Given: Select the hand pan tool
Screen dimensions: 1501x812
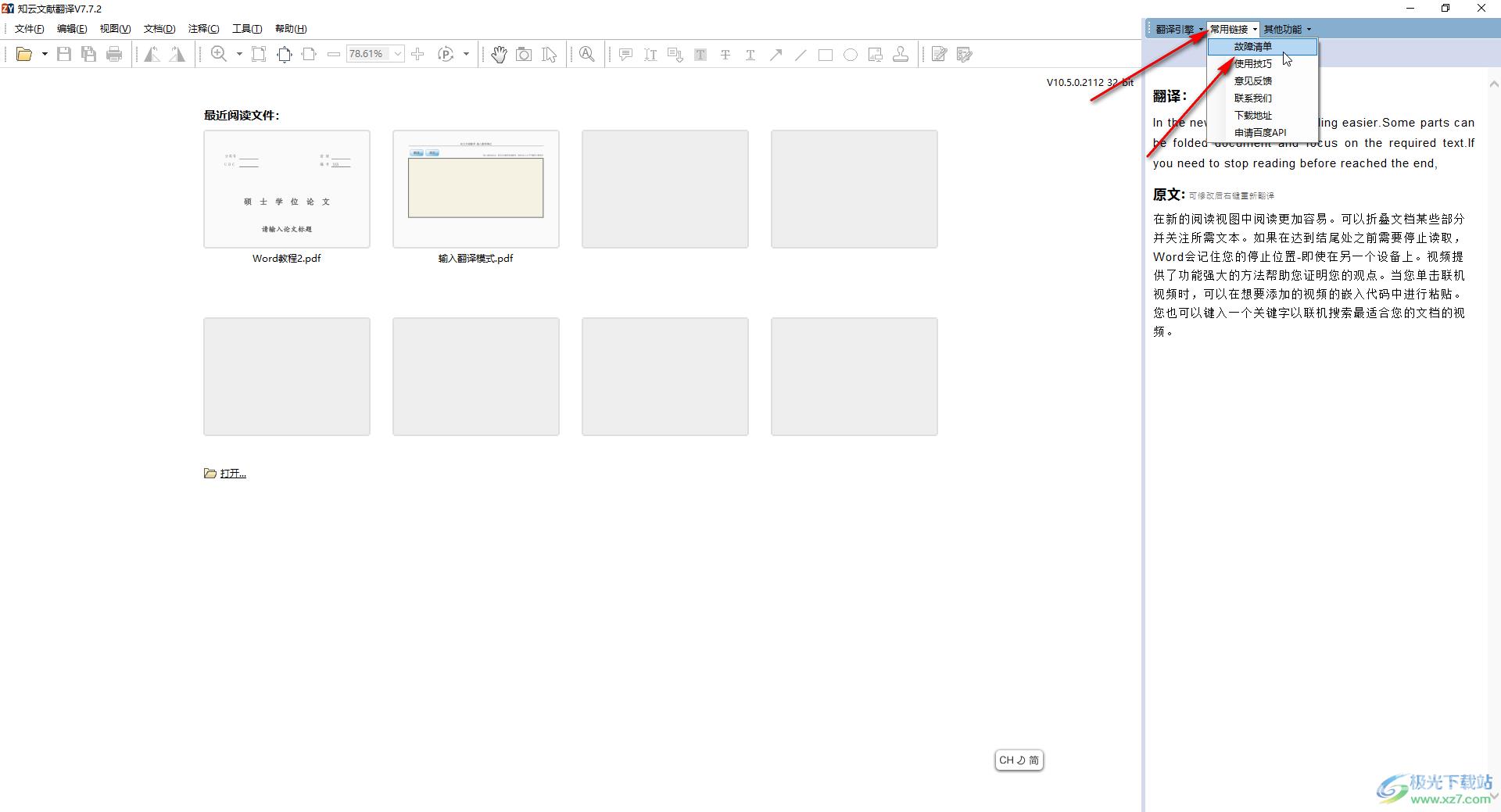Looking at the screenshot, I should coord(499,54).
